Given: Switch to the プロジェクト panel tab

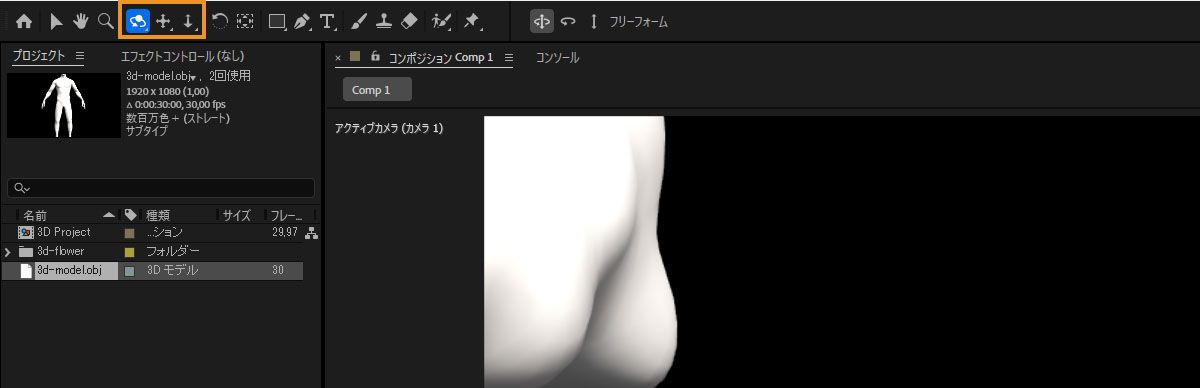Looking at the screenshot, I should (38, 56).
